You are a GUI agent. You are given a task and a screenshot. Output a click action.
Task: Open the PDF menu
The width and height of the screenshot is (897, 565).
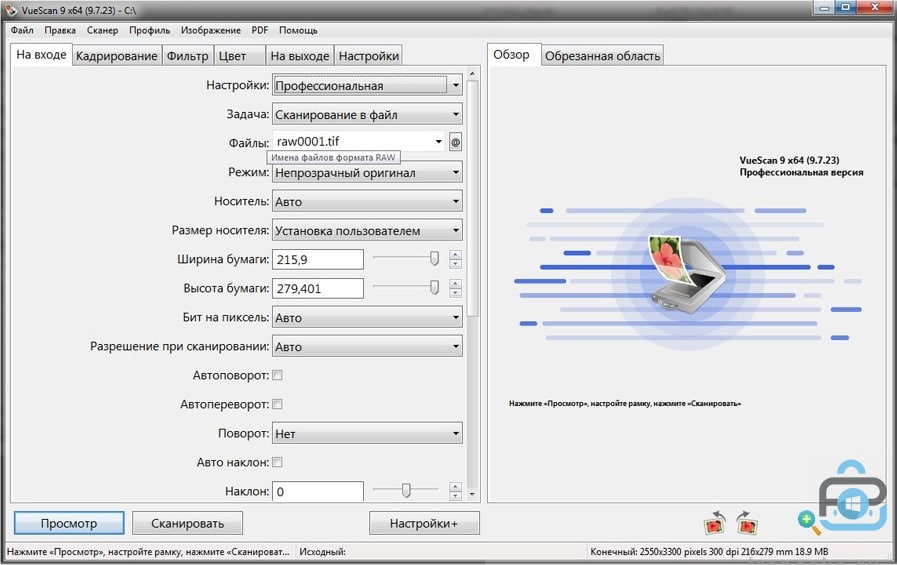click(260, 30)
